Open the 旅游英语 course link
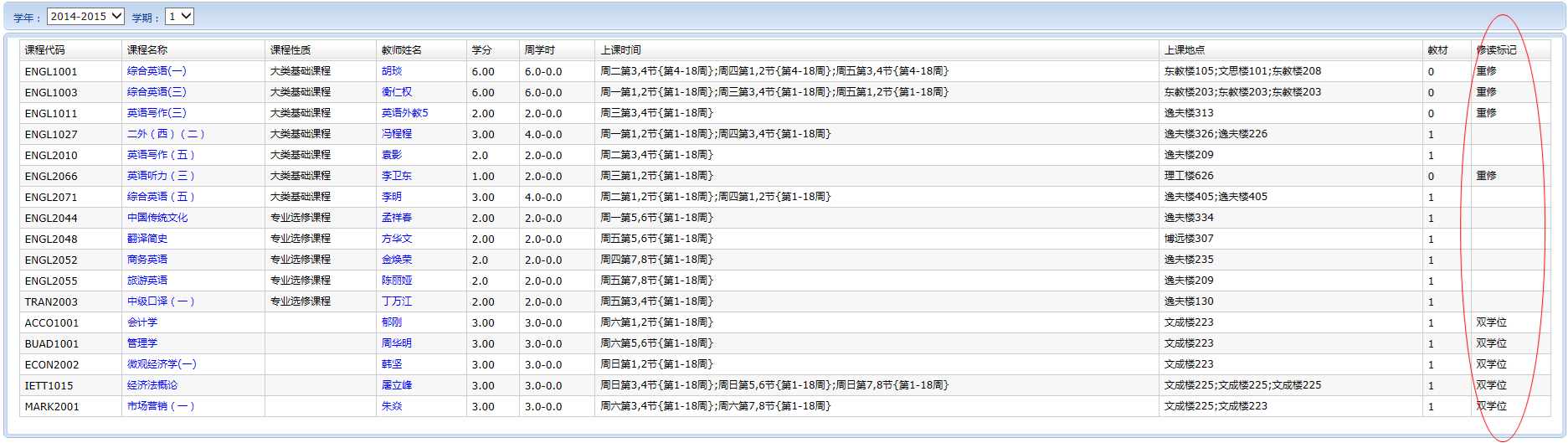 (147, 281)
